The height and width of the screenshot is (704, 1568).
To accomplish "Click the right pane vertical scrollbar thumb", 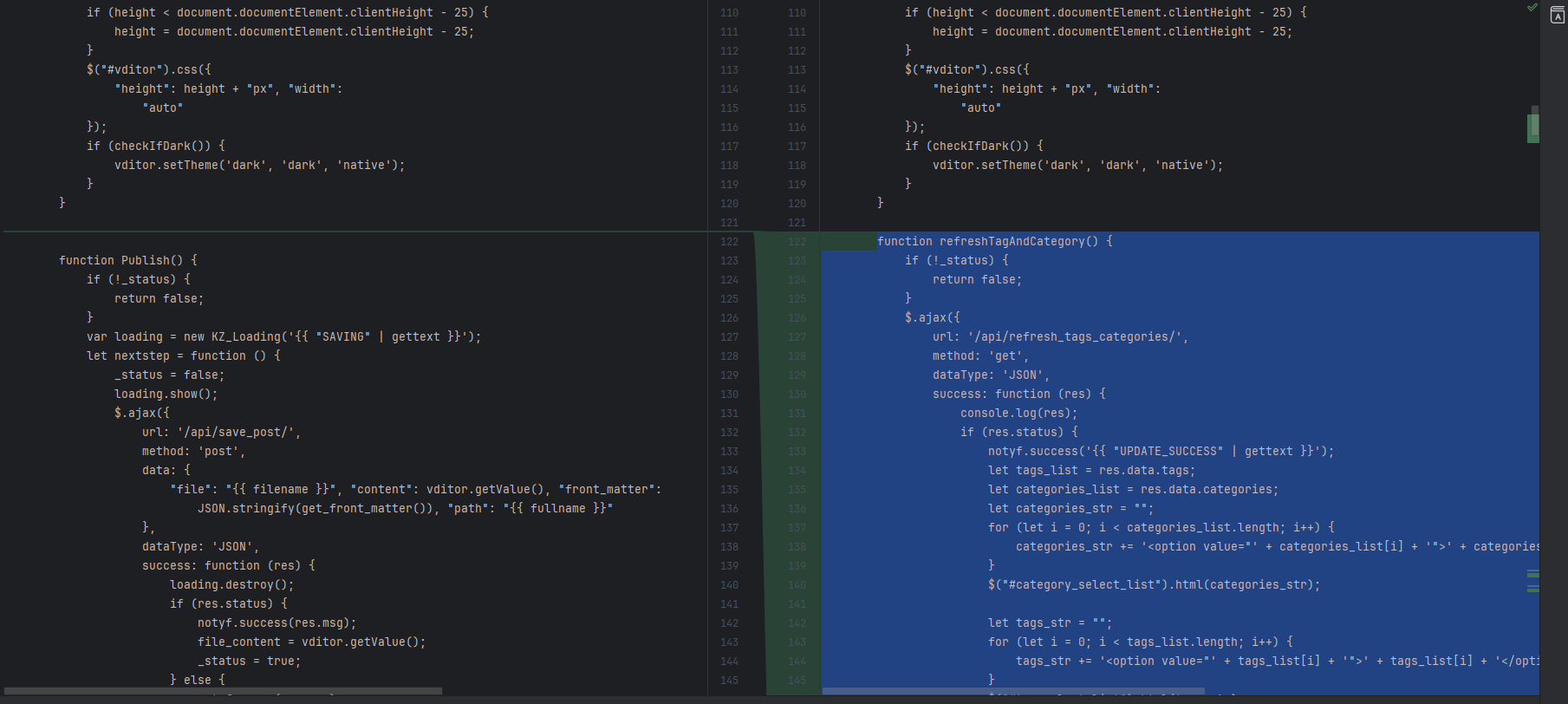I will click(x=1535, y=121).
